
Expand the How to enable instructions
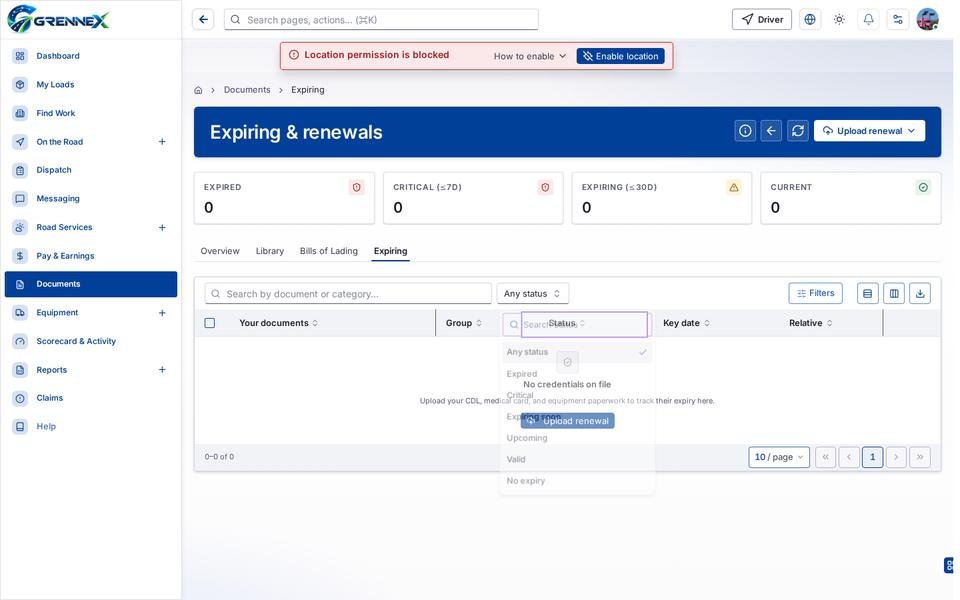[530, 56]
